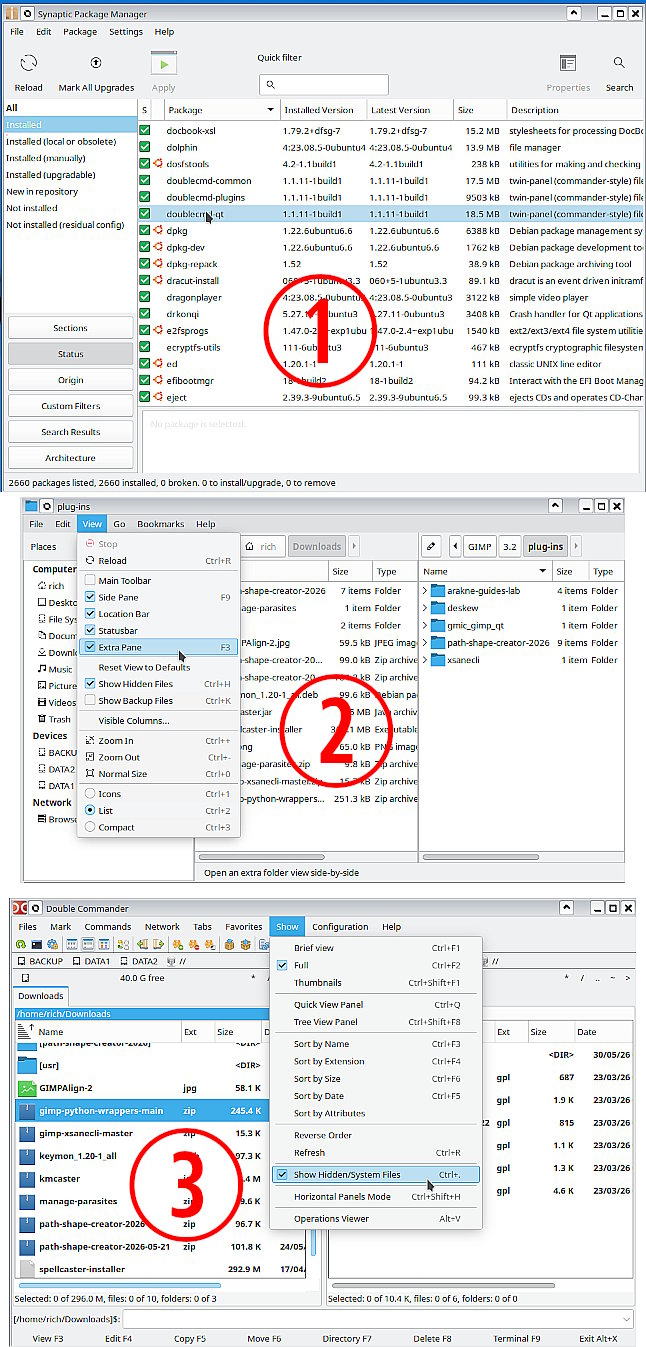This screenshot has width=646, height=1347.
Task: Toggle Show Hidden Files in View menu
Action: click(90, 684)
